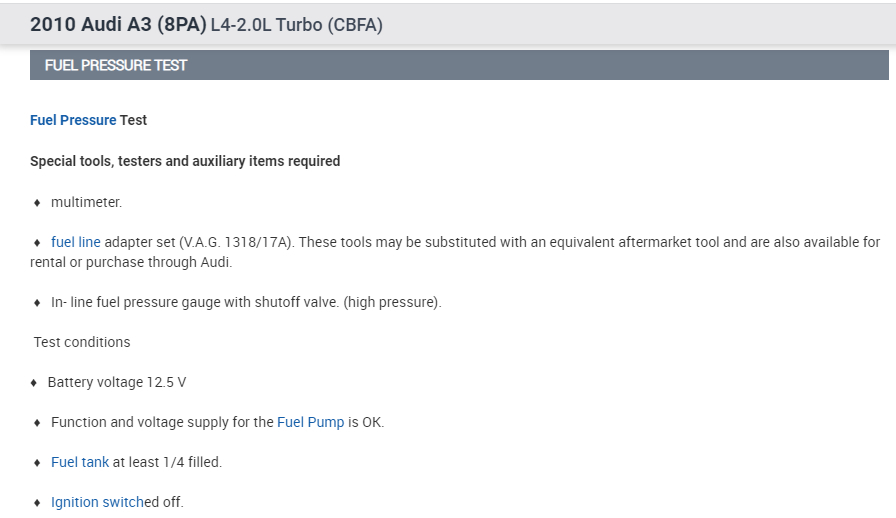896x518 pixels.
Task: Click the diamond bullet next to "Ignition switch"
Action: (x=37, y=503)
